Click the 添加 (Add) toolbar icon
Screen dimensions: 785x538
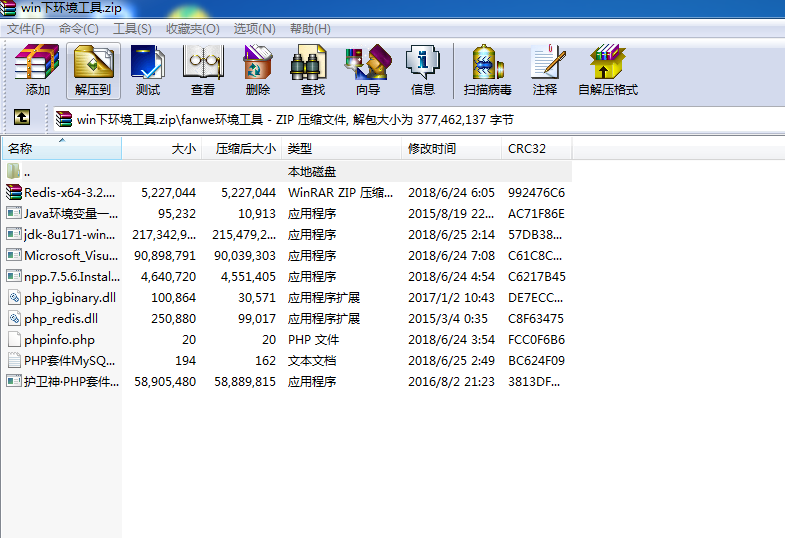pos(37,70)
